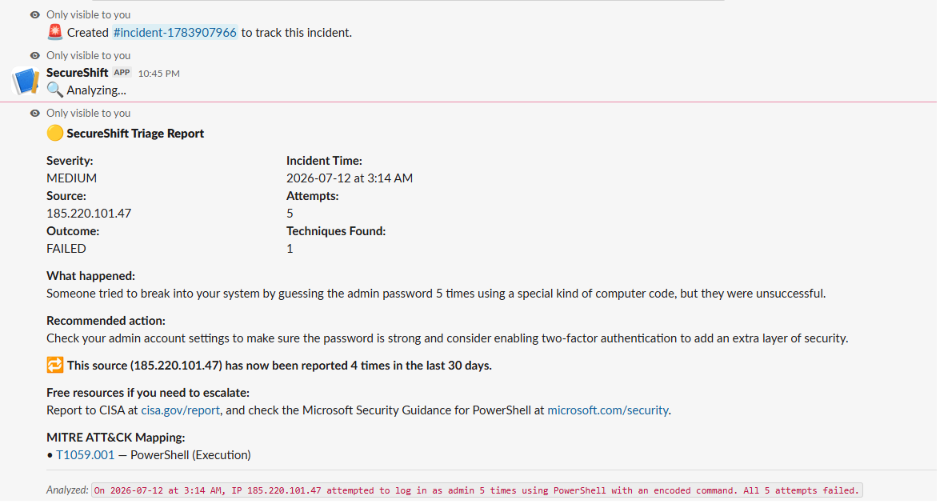This screenshot has width=937, height=502.
Task: Click the SecureShift sender name
Action: tap(77, 72)
